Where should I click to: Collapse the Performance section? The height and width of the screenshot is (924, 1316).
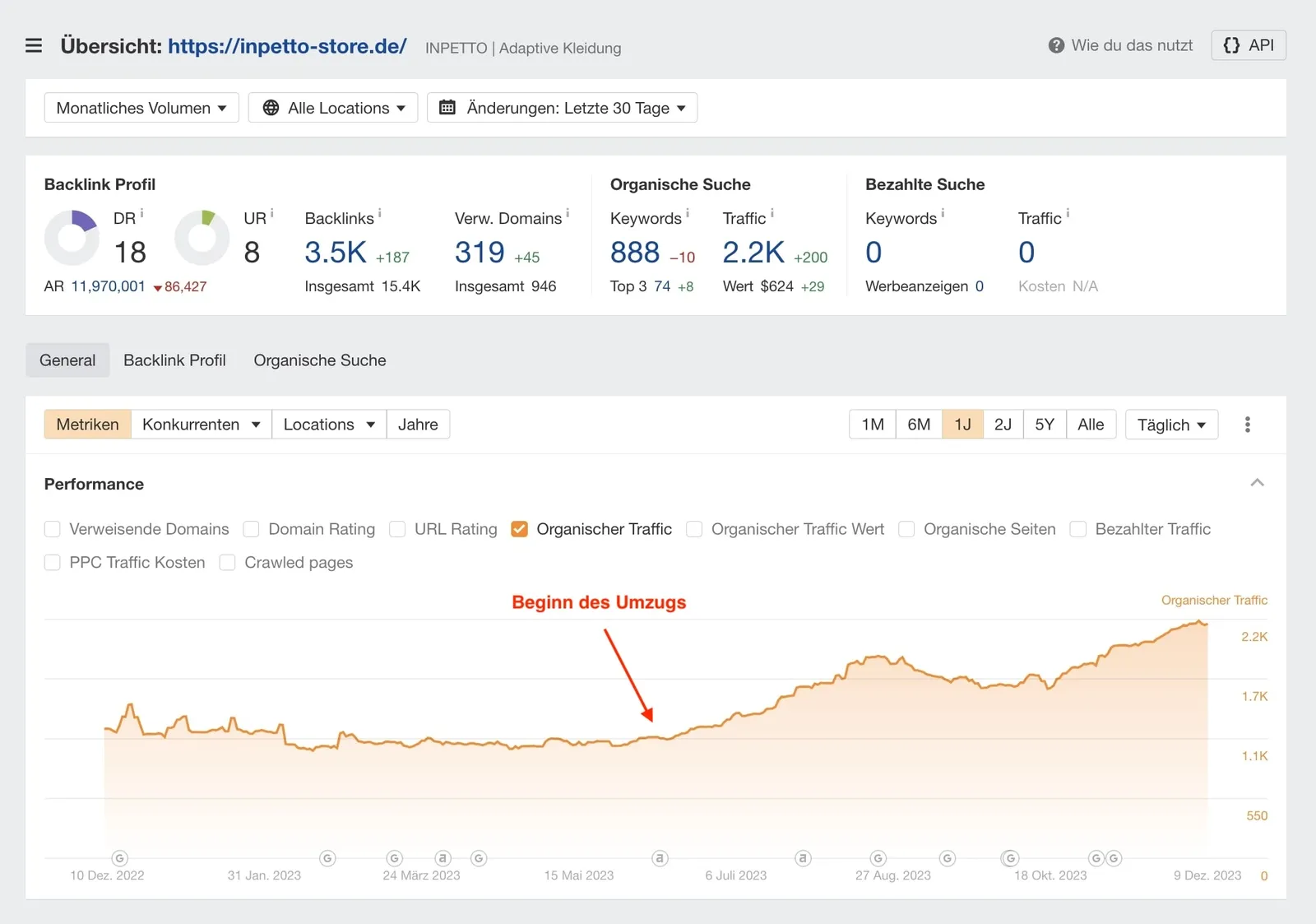point(1257,483)
